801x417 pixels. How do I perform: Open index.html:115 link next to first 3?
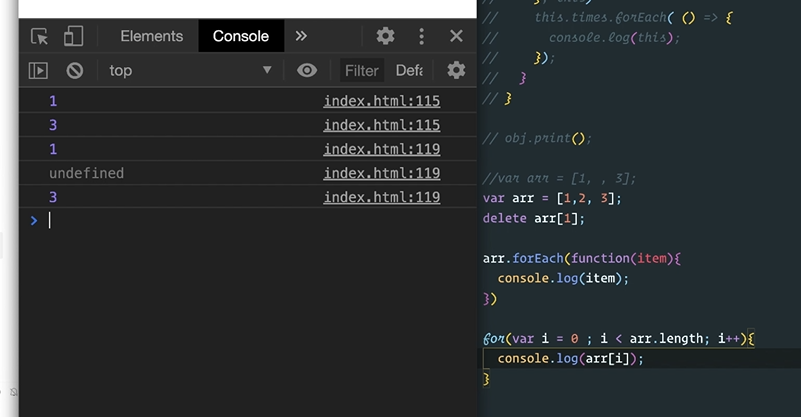[x=382, y=125]
